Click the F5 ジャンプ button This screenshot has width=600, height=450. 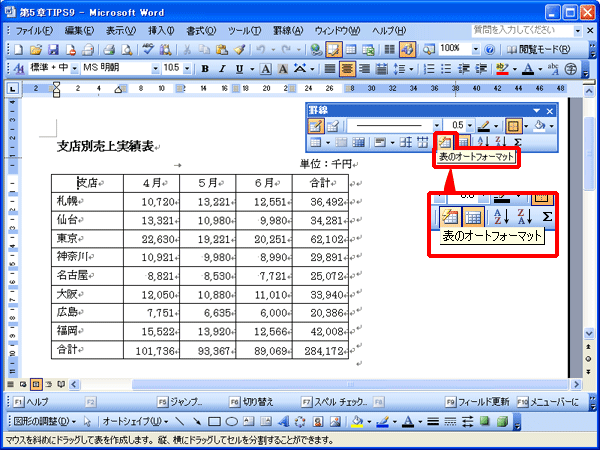[x=180, y=402]
